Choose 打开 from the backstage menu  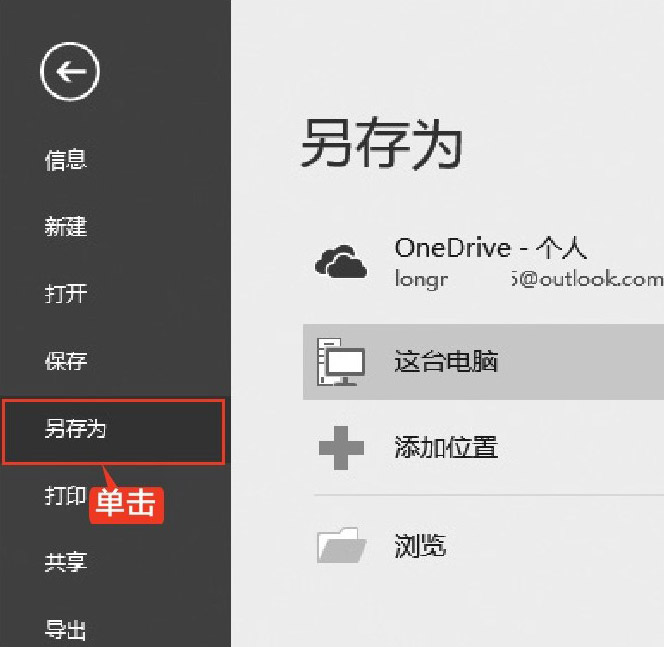click(66, 293)
